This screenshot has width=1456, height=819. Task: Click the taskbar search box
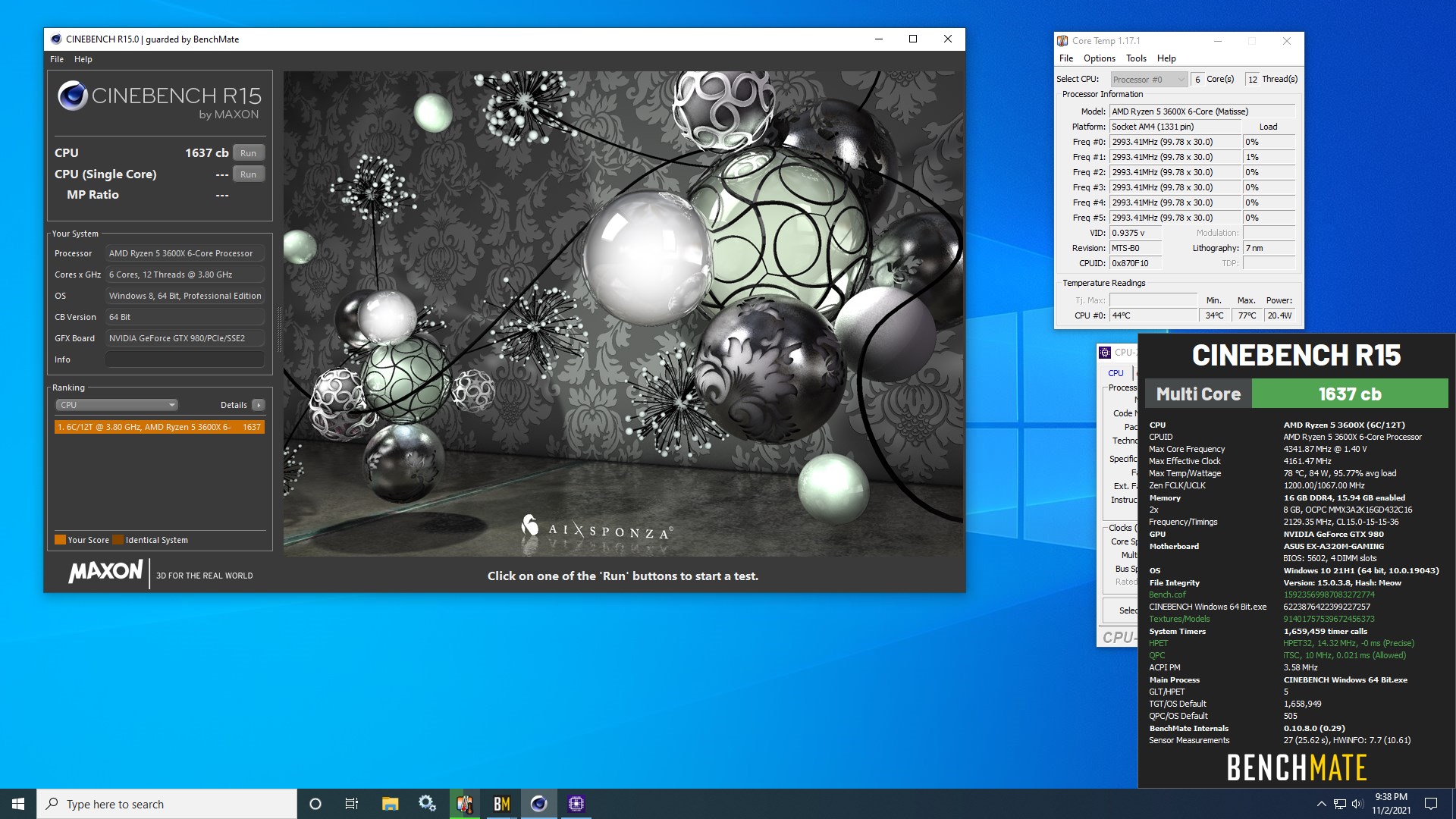(x=167, y=804)
